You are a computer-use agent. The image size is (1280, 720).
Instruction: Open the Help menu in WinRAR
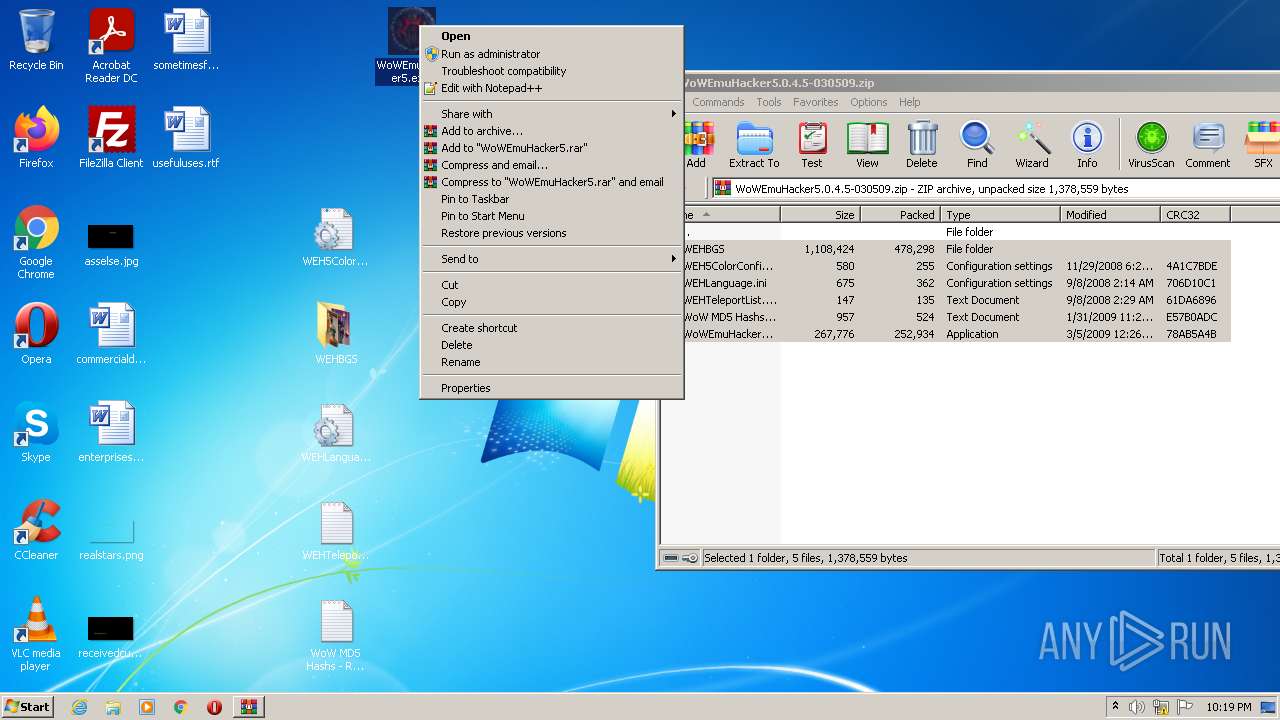[910, 102]
